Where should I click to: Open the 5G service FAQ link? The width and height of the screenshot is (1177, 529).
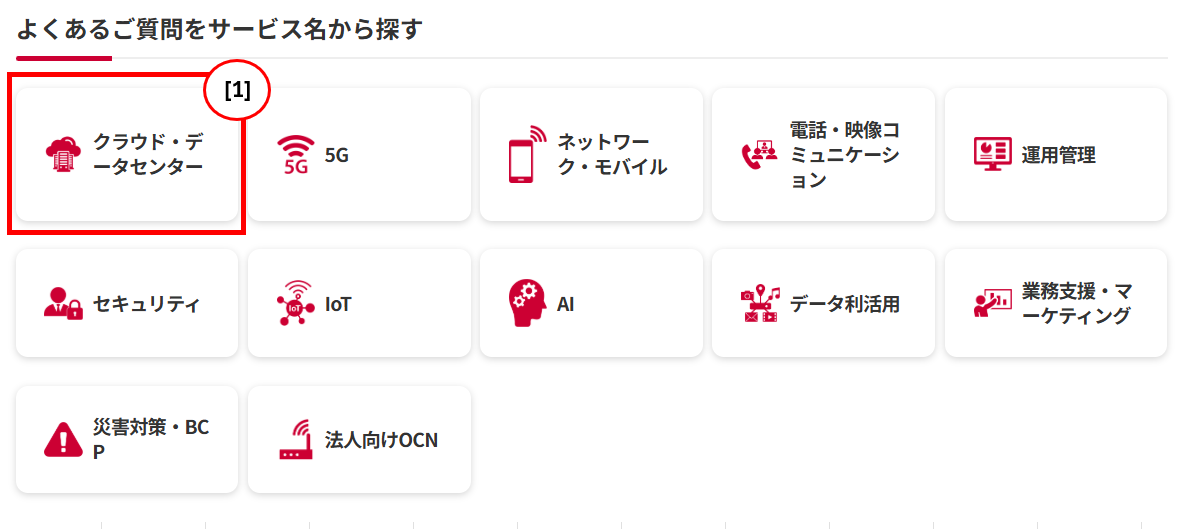pyautogui.click(x=337, y=155)
